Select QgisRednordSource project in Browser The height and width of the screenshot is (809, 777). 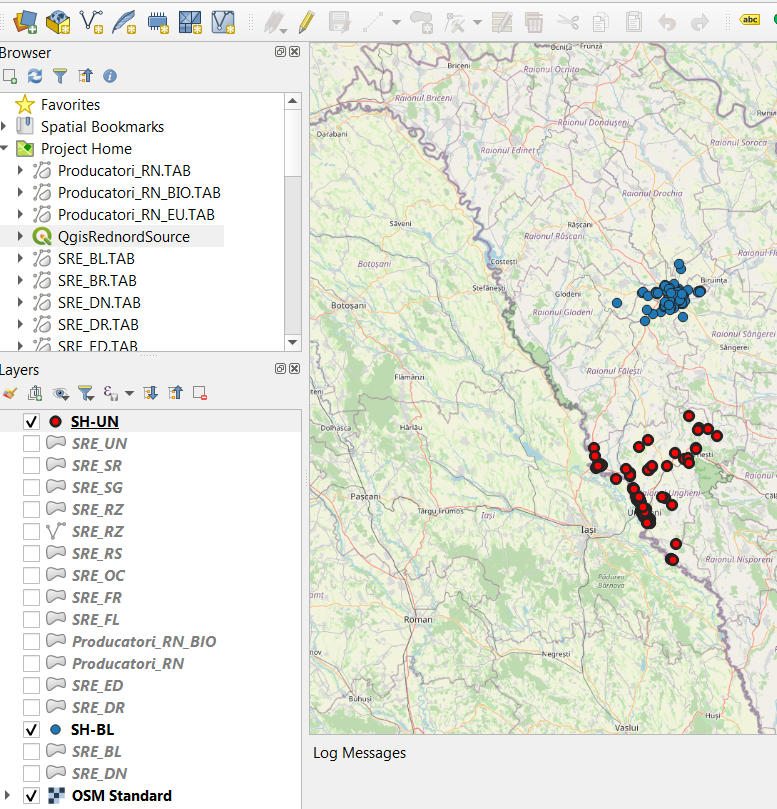(123, 237)
